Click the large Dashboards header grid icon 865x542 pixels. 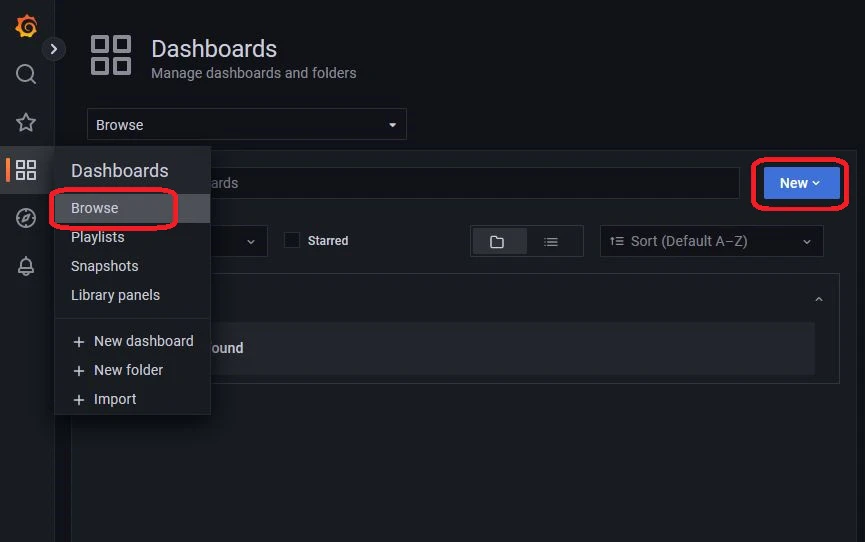click(111, 55)
